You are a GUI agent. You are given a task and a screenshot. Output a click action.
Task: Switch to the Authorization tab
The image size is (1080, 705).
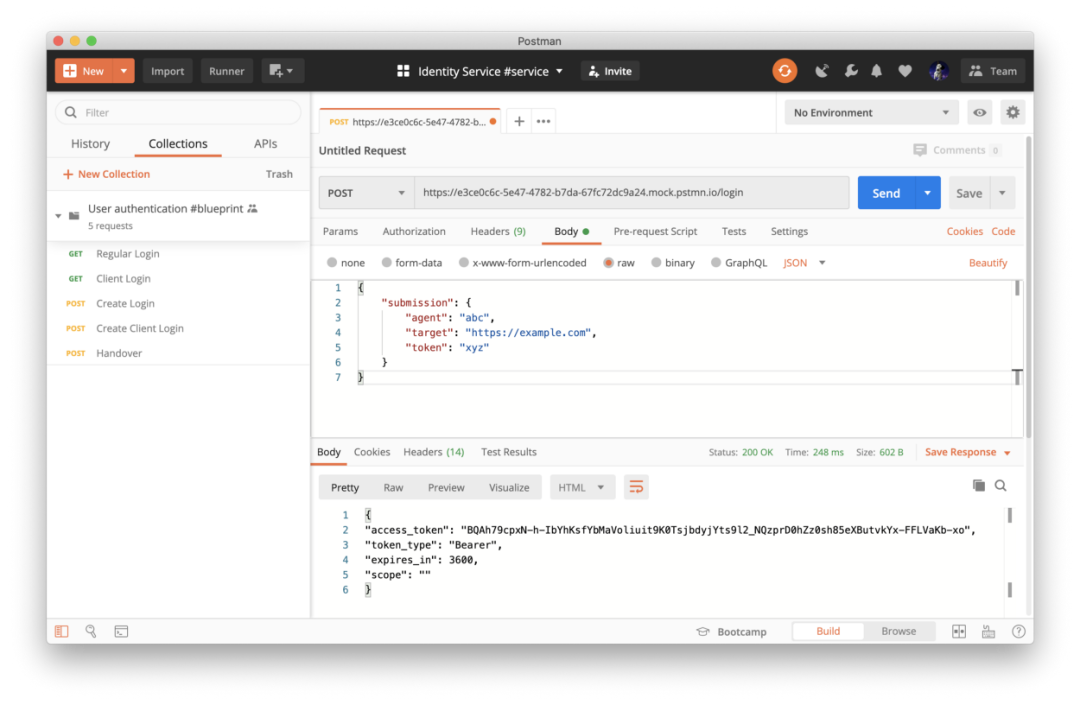[x=414, y=231]
